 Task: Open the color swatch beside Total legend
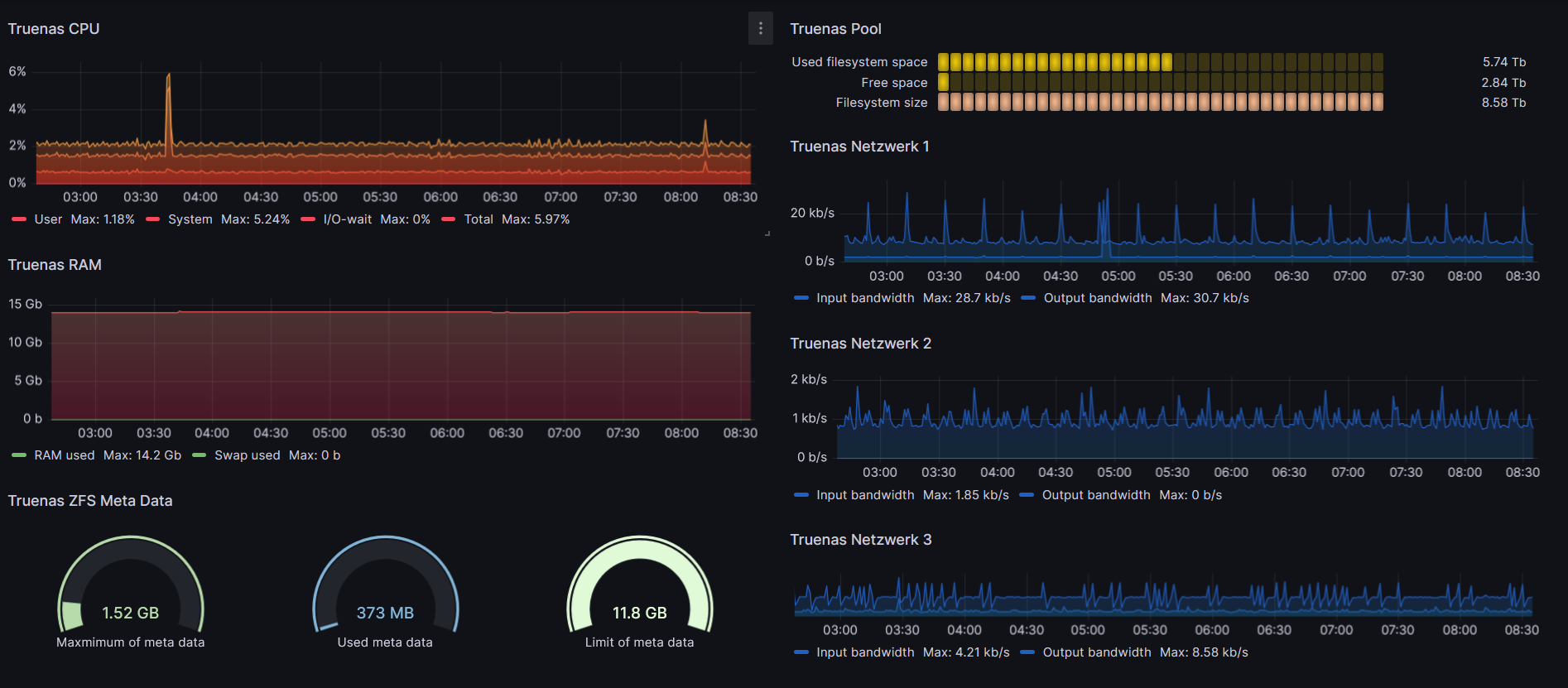(x=449, y=219)
